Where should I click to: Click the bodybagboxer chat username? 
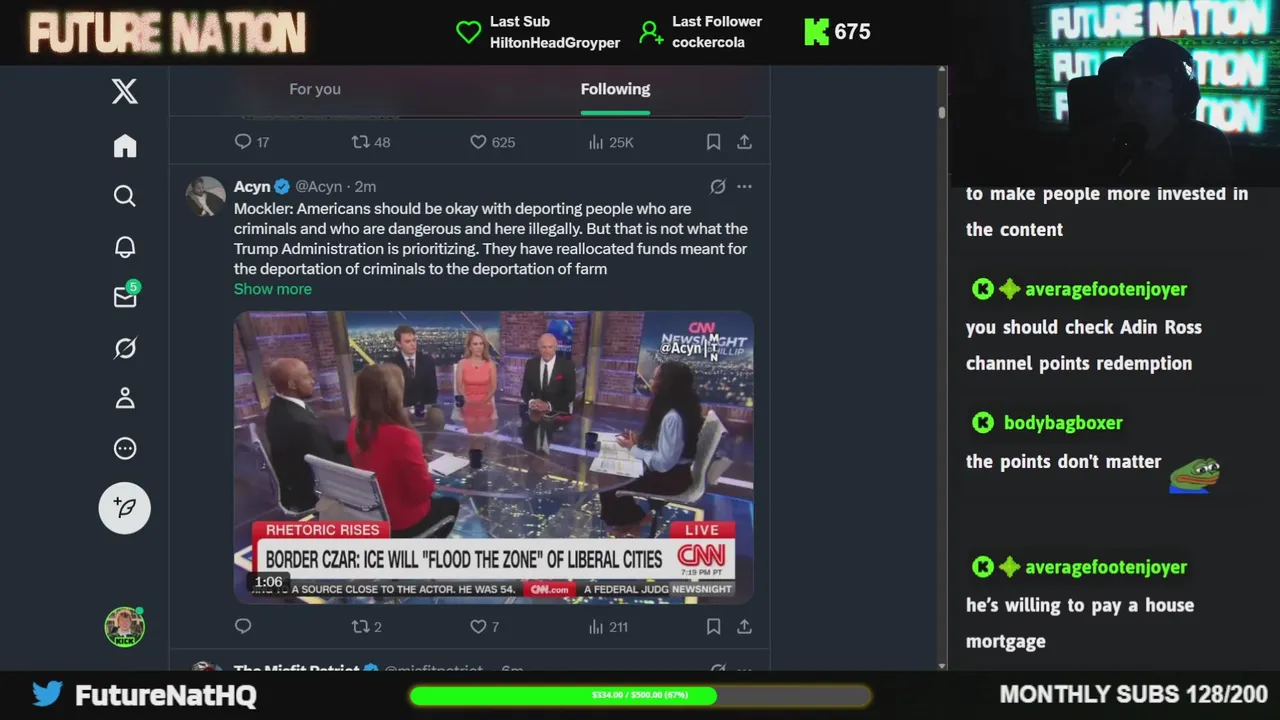click(x=1063, y=423)
